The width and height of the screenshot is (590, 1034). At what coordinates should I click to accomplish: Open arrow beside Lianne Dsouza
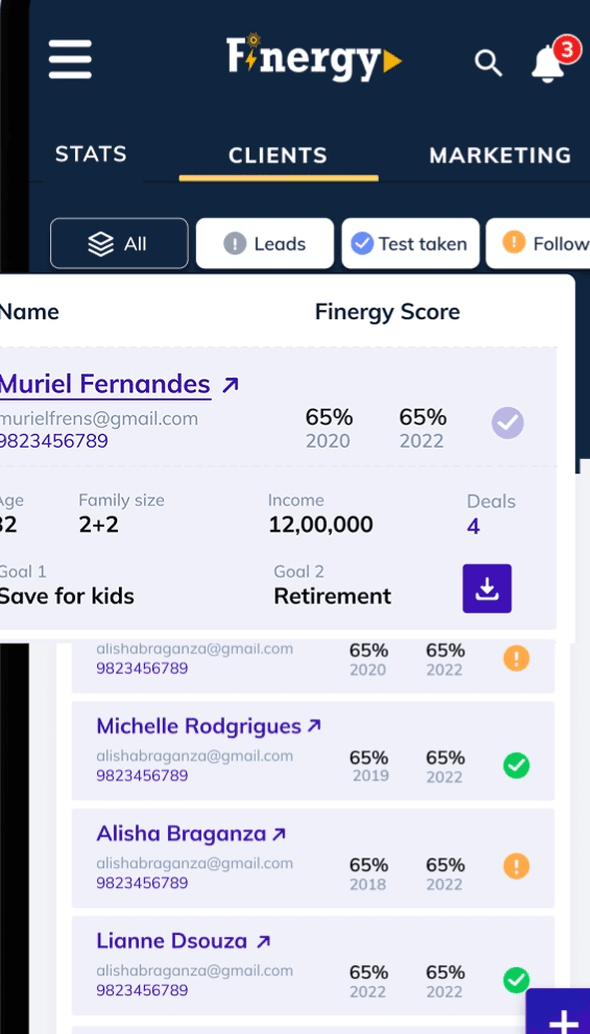pyautogui.click(x=263, y=942)
